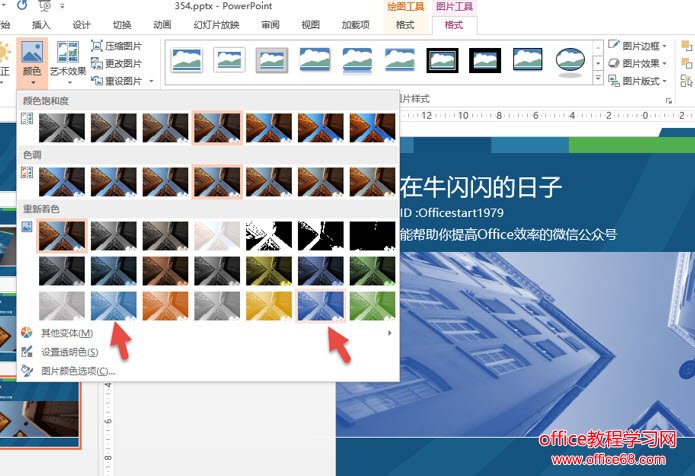Expand the 重设图片 dropdown arrow
Image resolution: width=695 pixels, height=476 pixels.
tap(152, 81)
